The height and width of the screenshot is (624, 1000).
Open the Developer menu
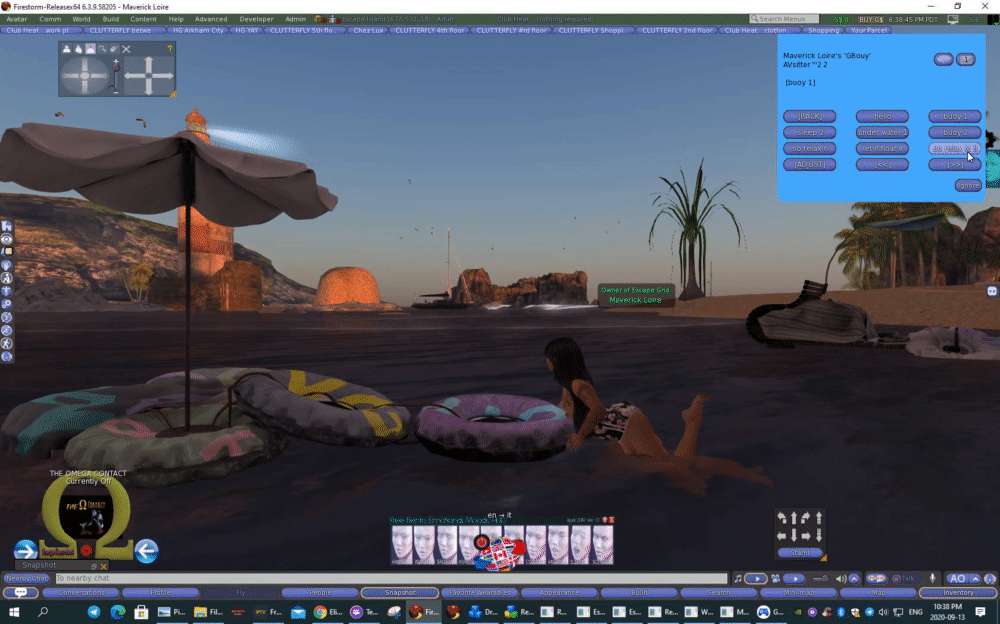point(256,19)
